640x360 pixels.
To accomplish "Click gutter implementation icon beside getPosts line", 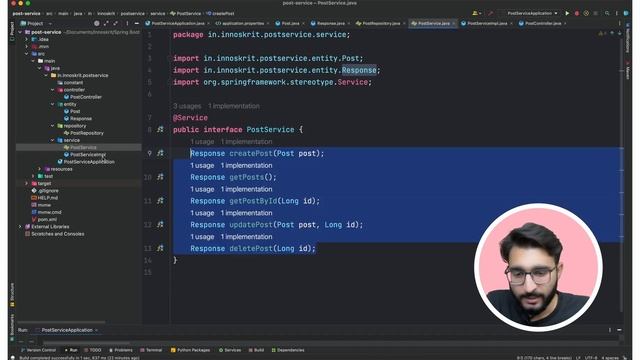I will pos(160,177).
